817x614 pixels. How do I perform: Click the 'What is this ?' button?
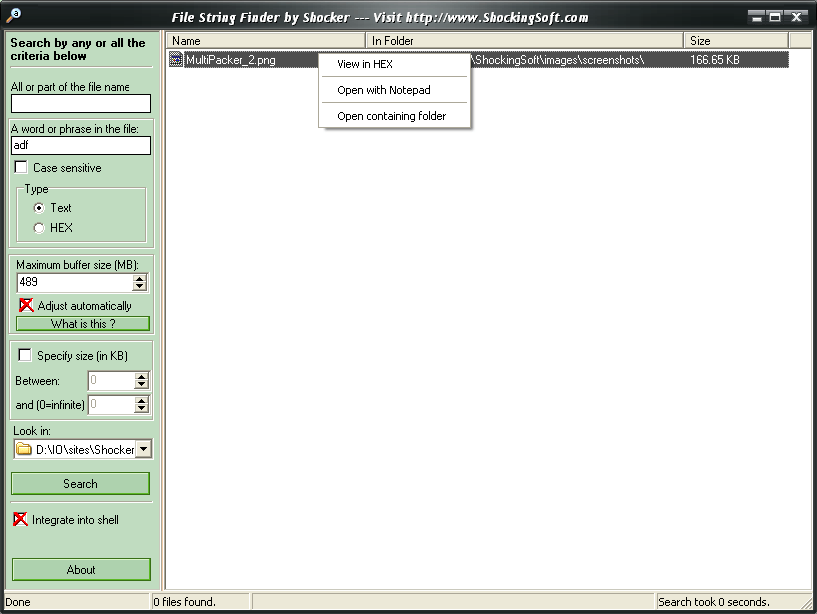coord(83,324)
